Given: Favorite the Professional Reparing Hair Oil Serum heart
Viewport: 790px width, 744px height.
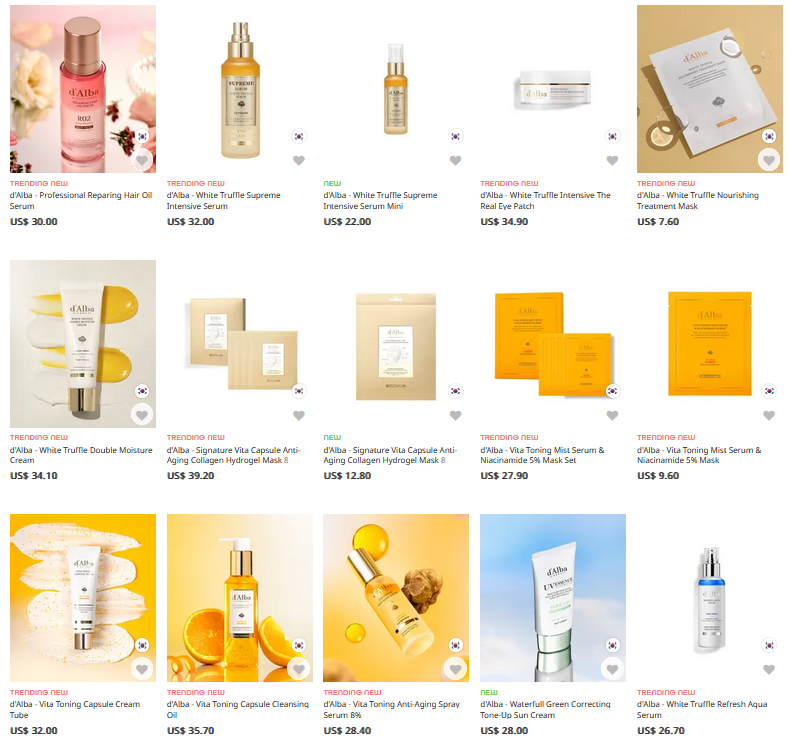Looking at the screenshot, I should click(x=142, y=161).
